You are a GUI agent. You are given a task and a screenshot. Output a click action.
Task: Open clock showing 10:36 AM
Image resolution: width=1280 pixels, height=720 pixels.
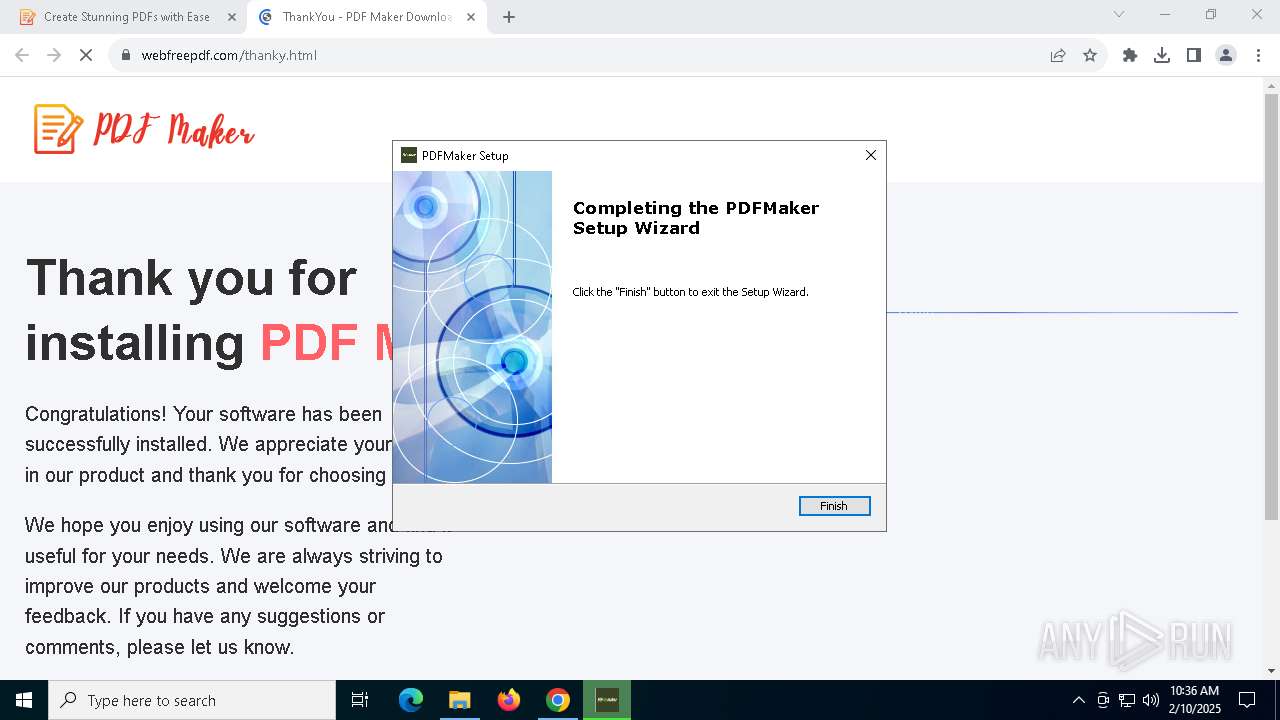pos(1194,700)
